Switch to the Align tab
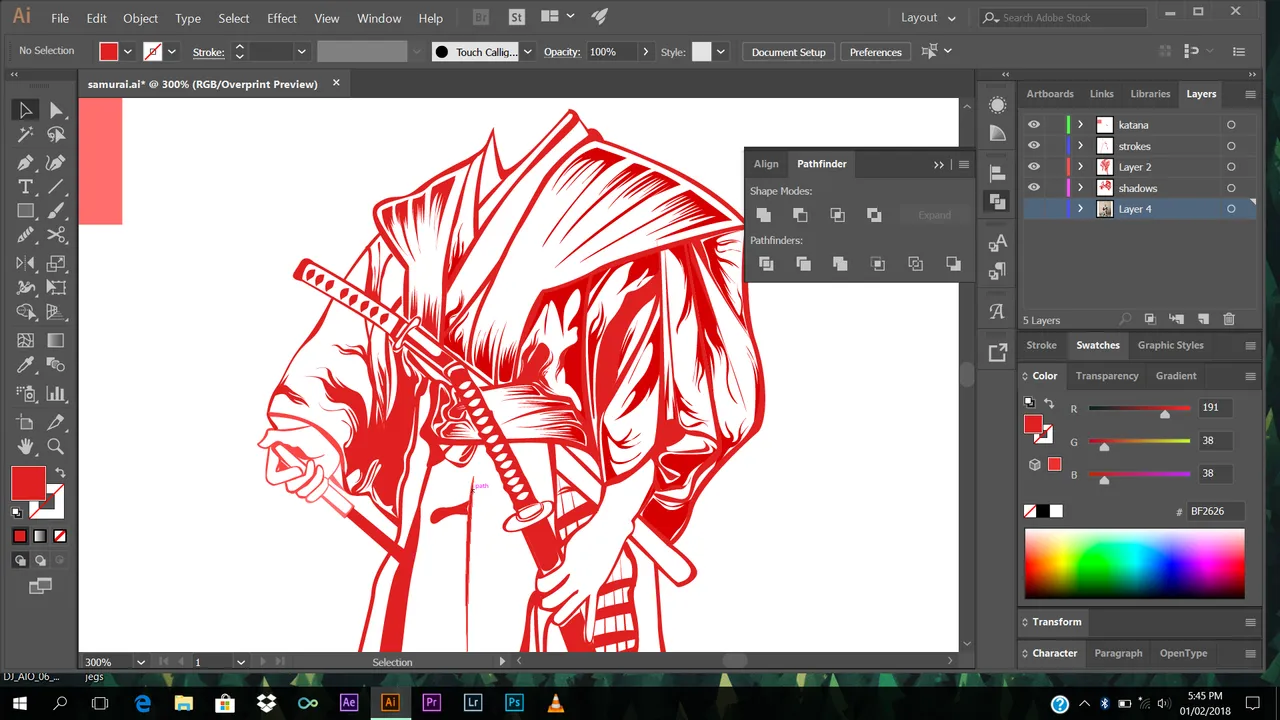 click(766, 164)
